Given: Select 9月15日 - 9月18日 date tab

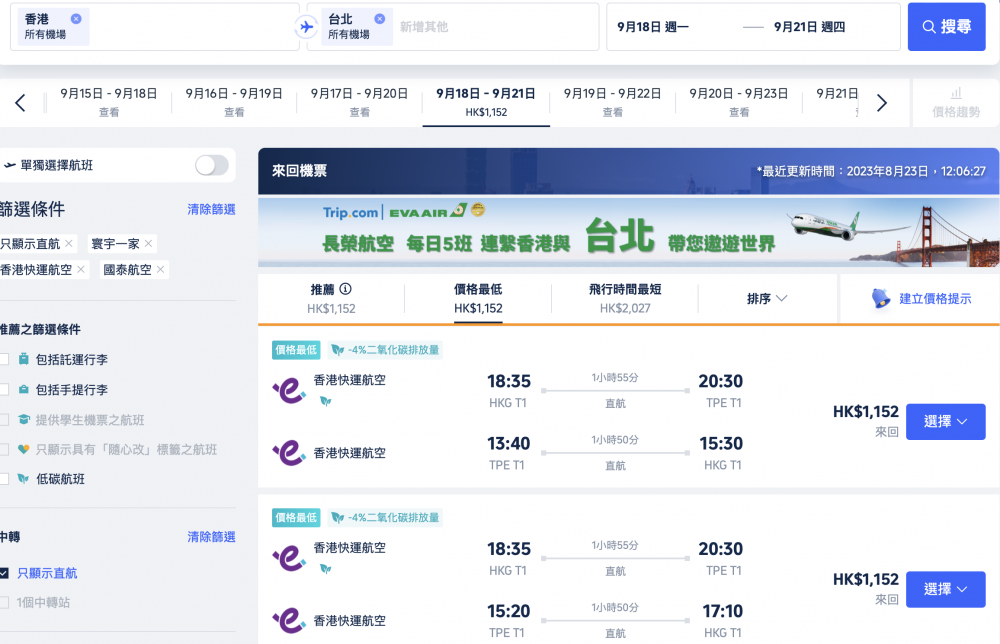Looking at the screenshot, I should (108, 102).
